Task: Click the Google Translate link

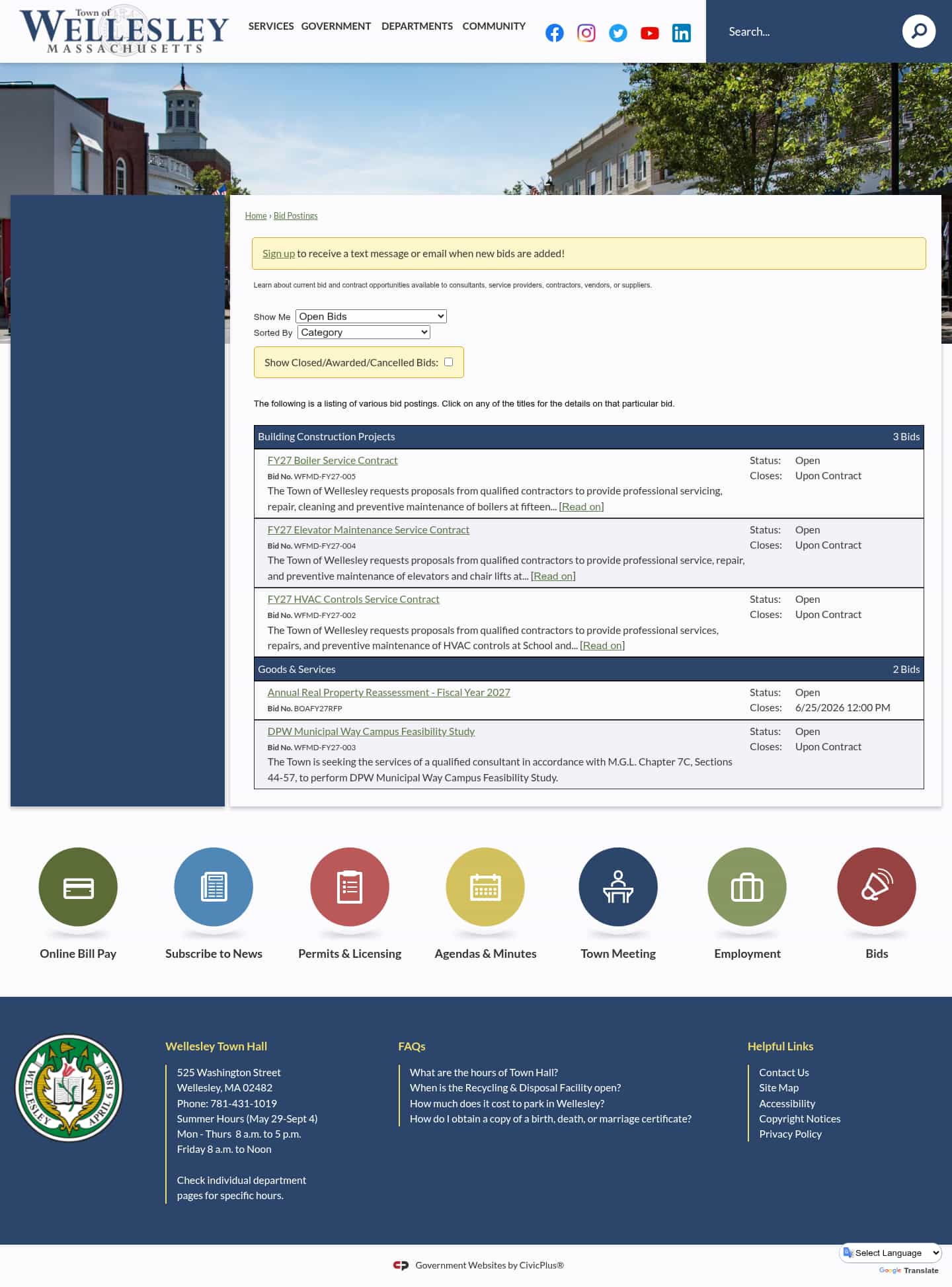Action: tap(908, 1270)
